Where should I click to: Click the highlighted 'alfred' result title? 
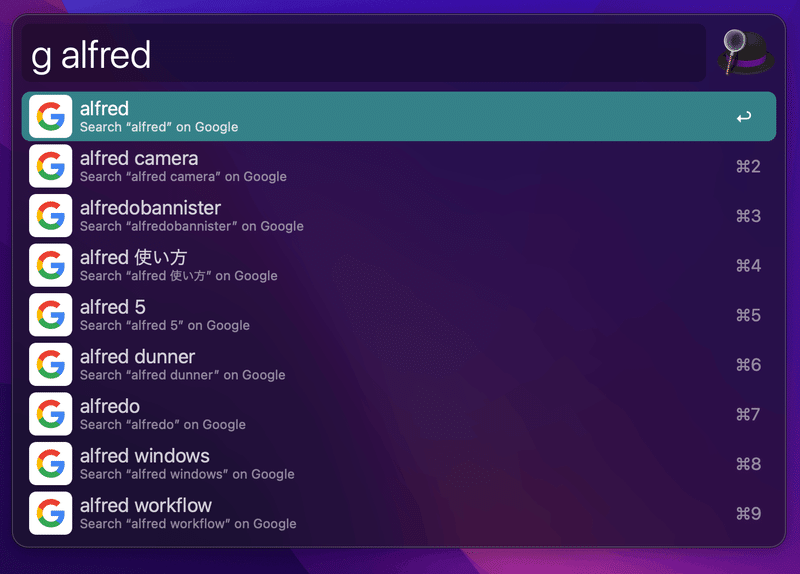(x=104, y=109)
